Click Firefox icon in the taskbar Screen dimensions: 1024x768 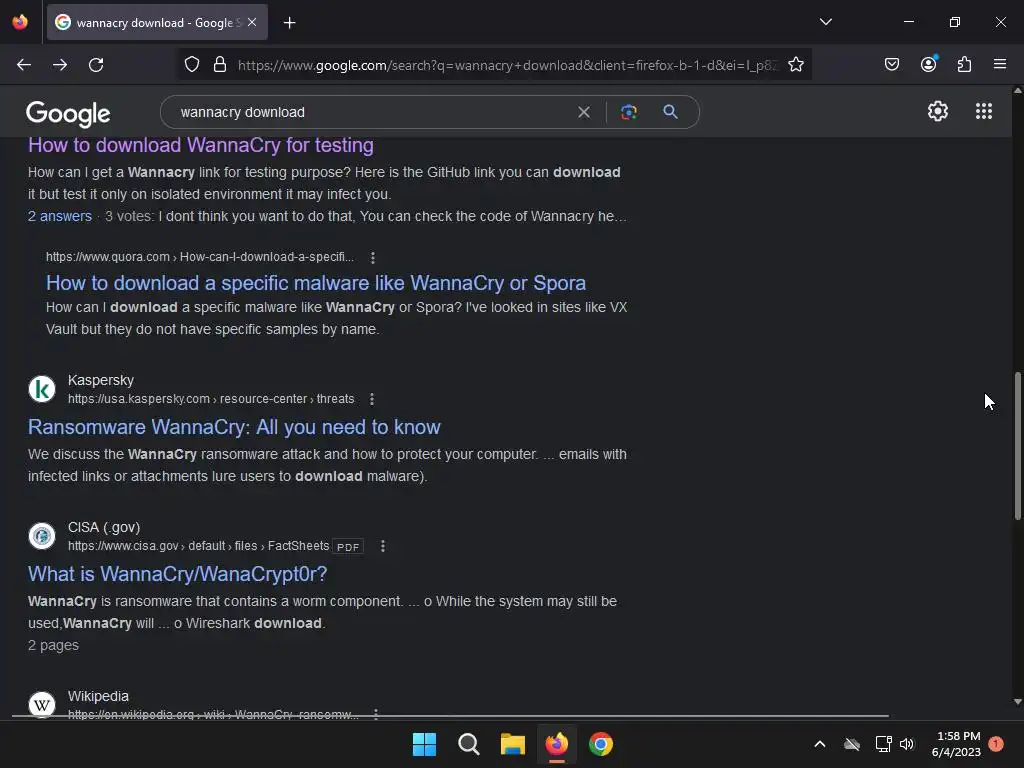pyautogui.click(x=556, y=744)
